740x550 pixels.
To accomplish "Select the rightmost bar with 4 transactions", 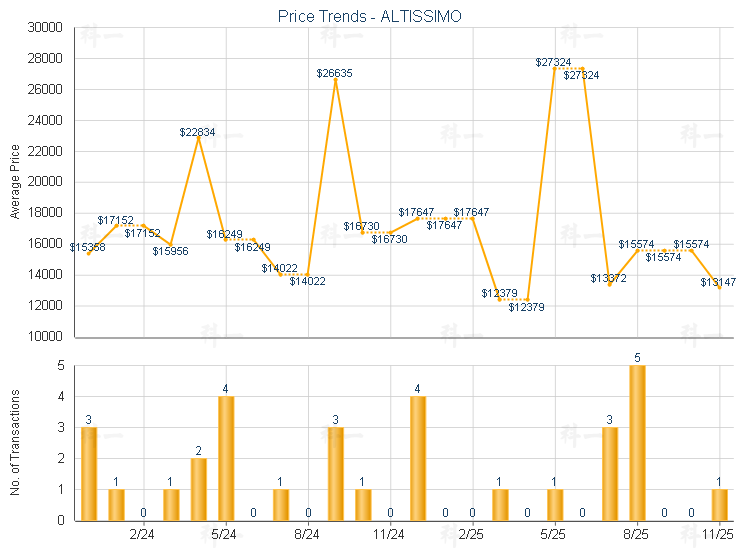I will coord(418,458).
